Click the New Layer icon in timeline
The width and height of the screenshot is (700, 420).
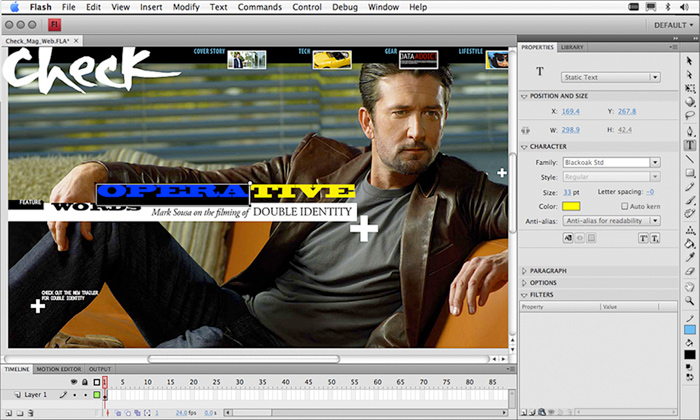click(x=8, y=413)
